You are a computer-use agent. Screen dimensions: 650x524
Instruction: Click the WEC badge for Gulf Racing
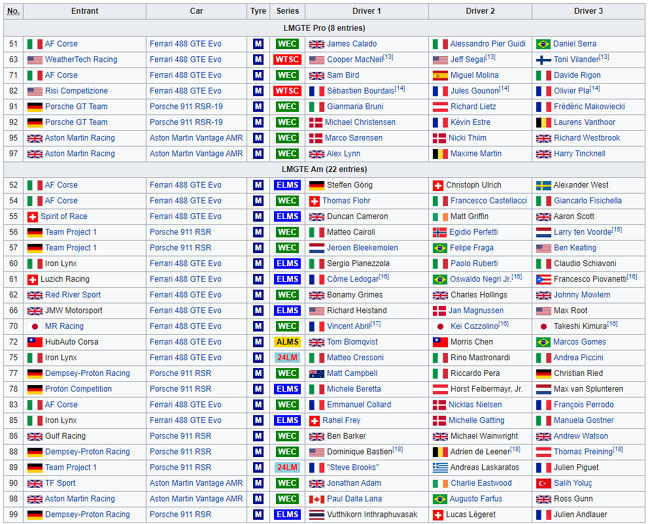pyautogui.click(x=287, y=436)
